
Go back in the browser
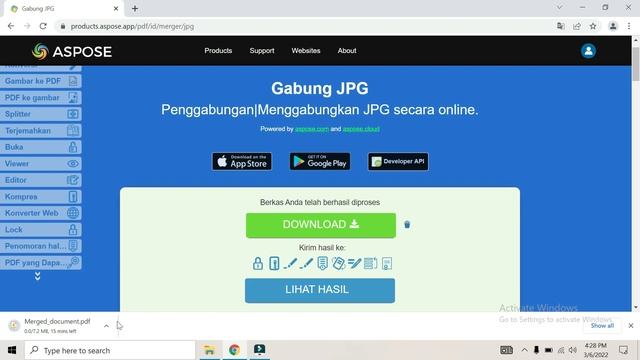point(11,26)
